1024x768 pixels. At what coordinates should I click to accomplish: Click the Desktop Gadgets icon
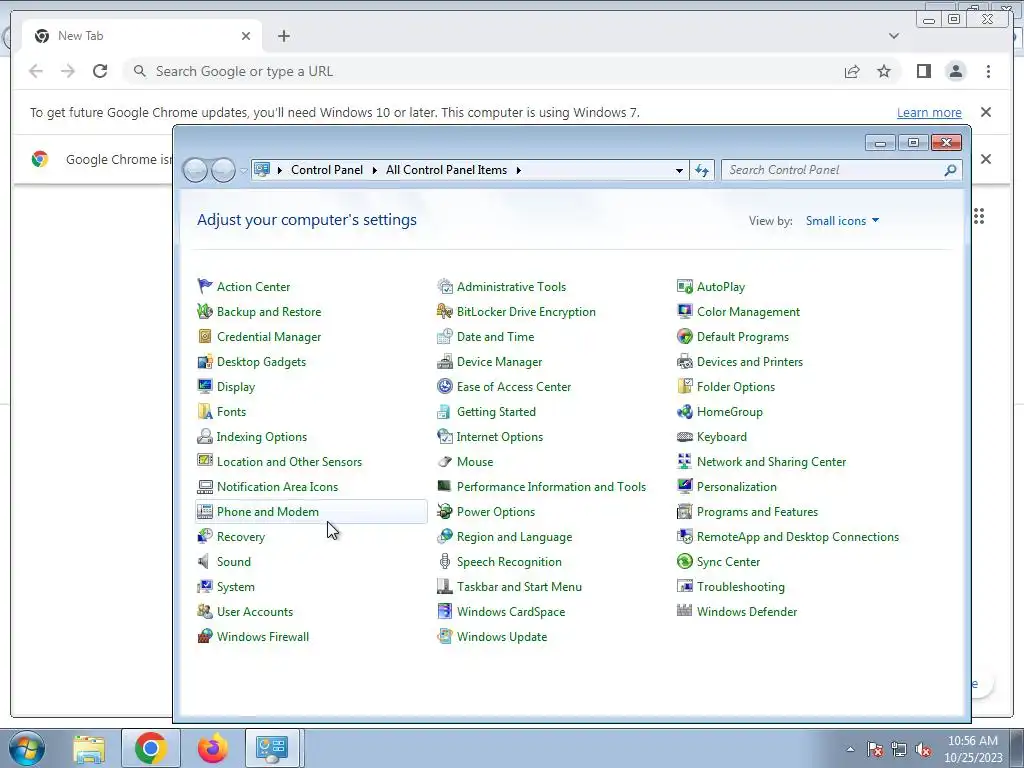tap(205, 361)
